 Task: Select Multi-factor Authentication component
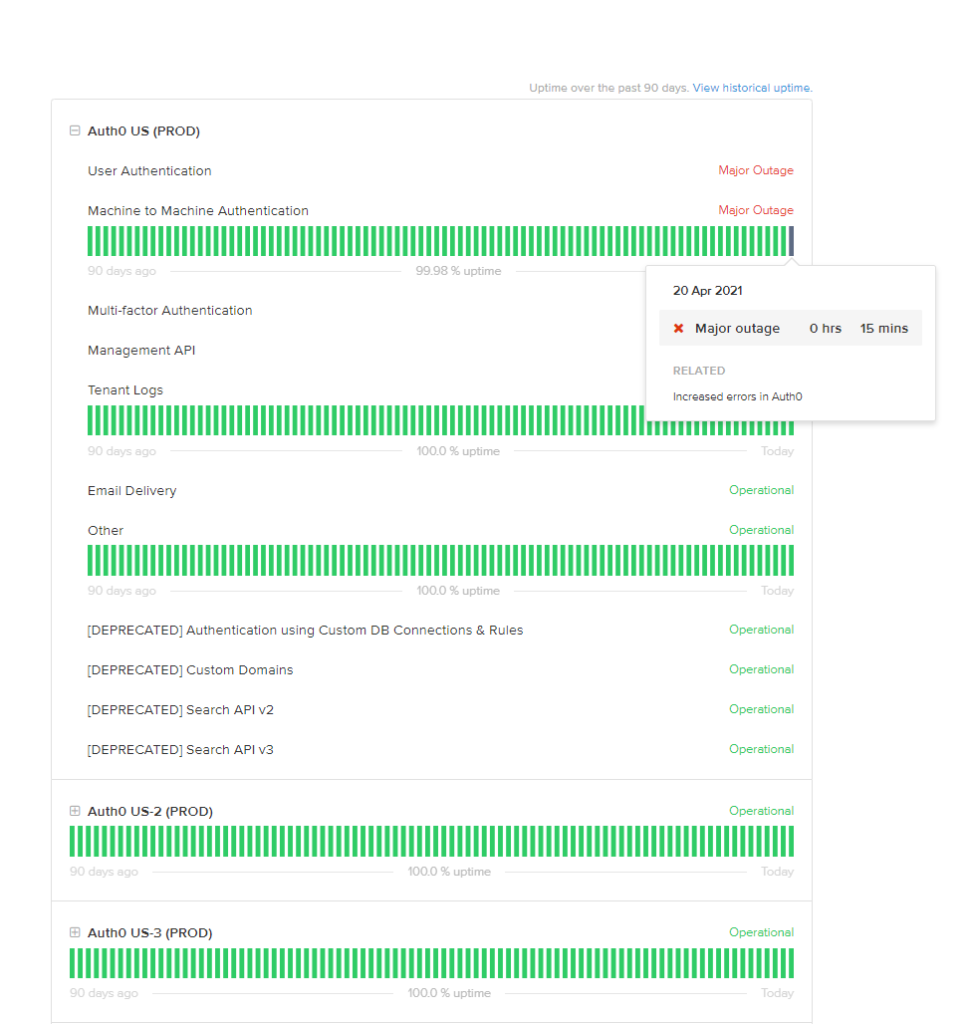170,310
